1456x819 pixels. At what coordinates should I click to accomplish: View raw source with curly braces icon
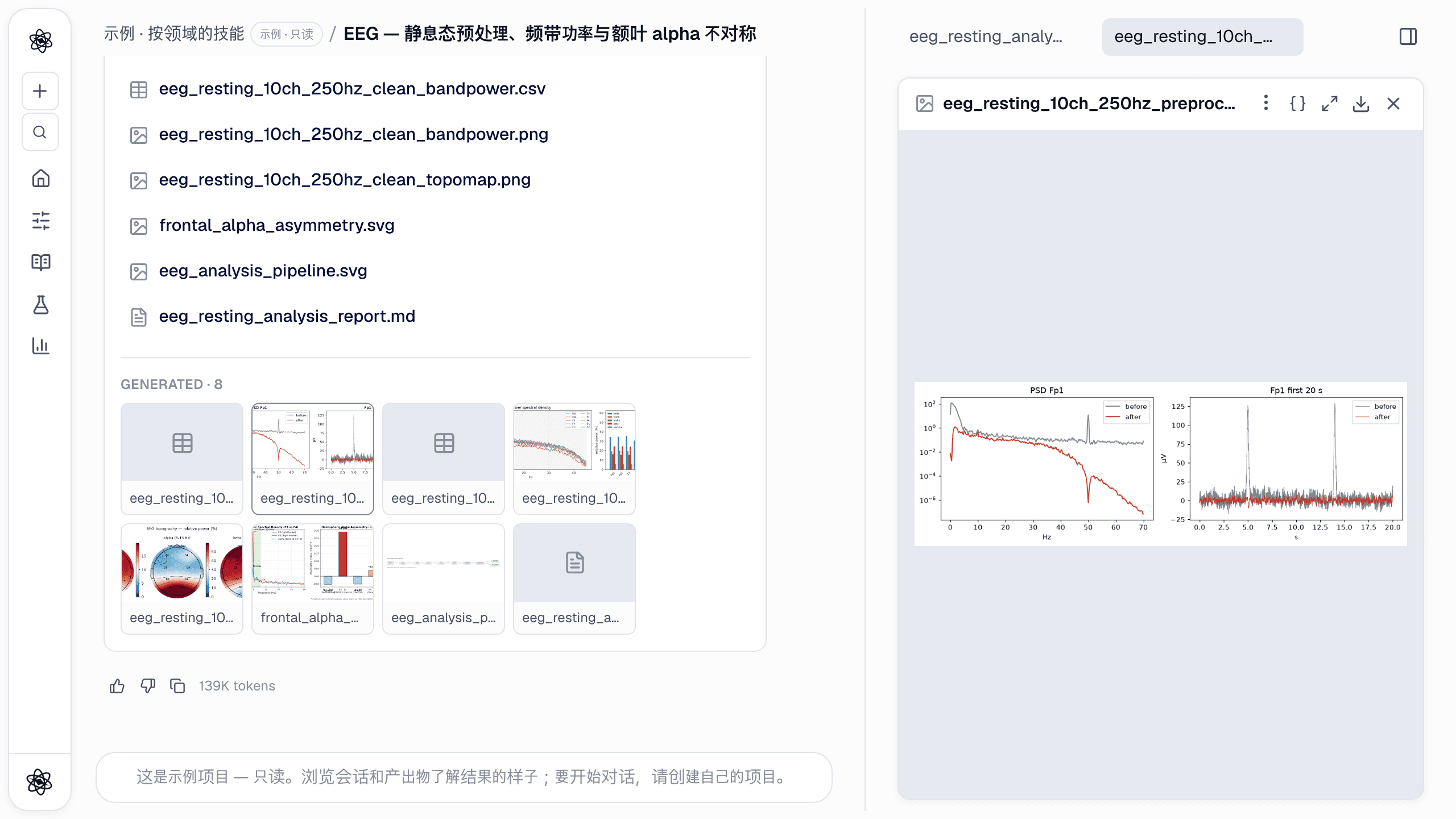pos(1297,104)
